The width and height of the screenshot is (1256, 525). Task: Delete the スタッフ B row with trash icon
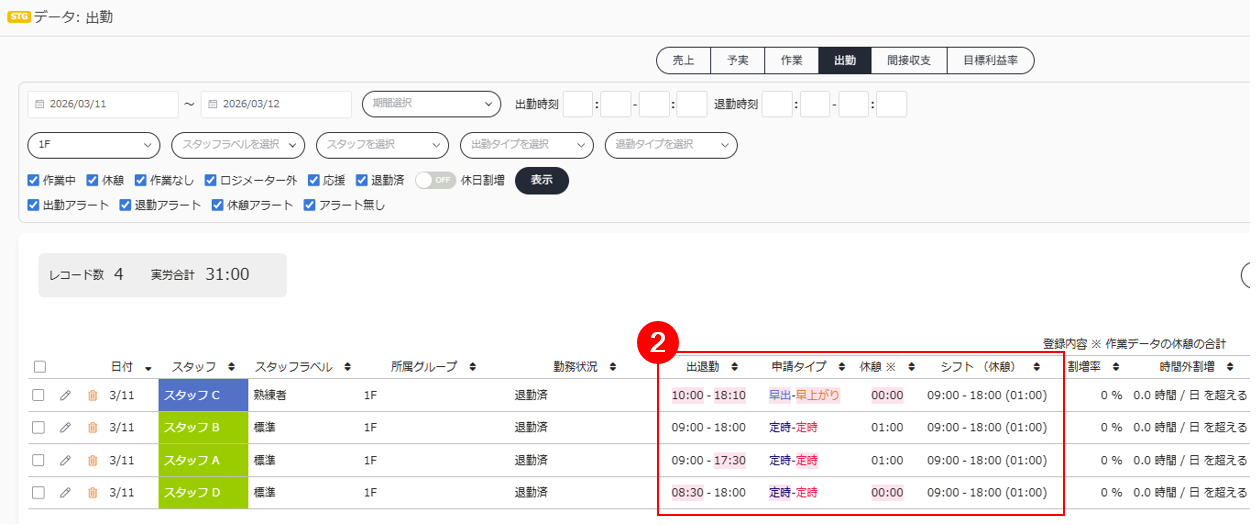[93, 427]
